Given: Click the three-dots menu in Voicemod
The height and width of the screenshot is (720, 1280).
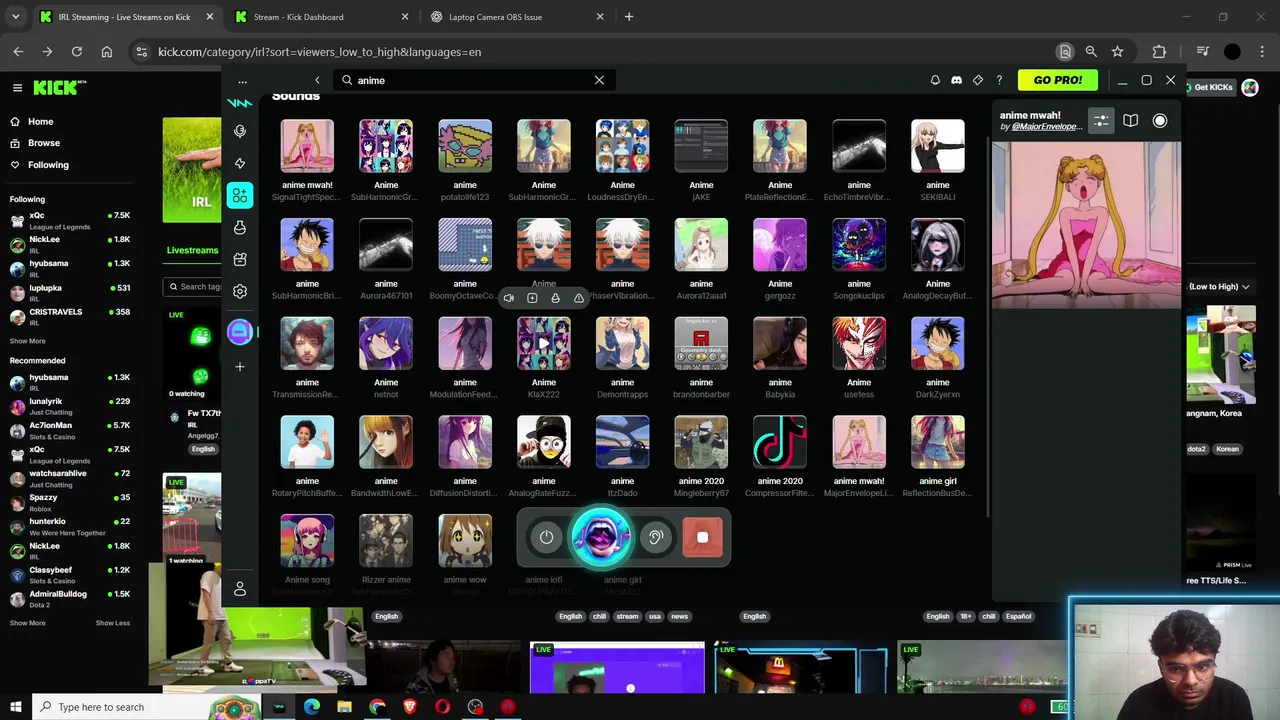Looking at the screenshot, I should tap(242, 81).
